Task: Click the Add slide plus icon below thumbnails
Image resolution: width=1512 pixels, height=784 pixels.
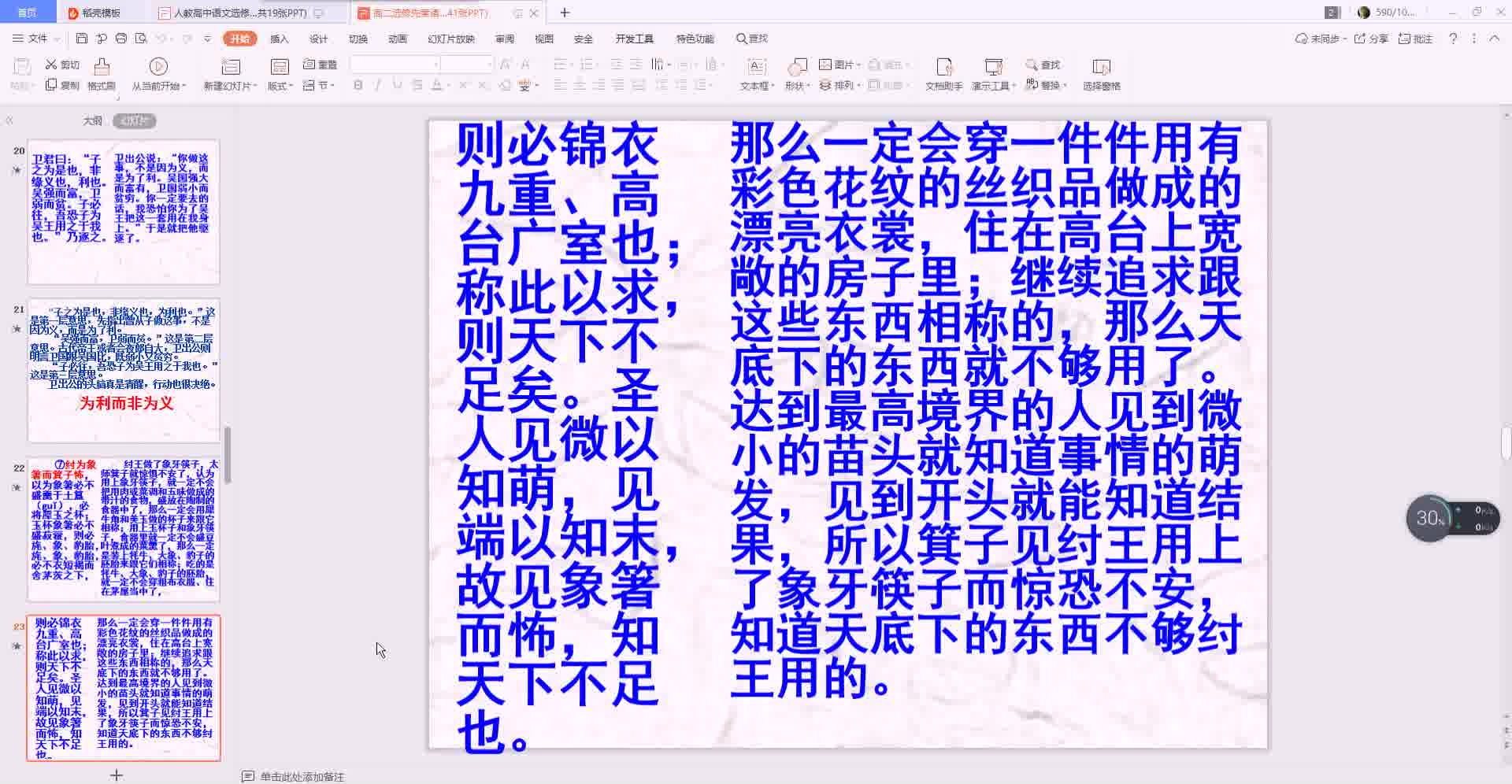Action: (117, 775)
